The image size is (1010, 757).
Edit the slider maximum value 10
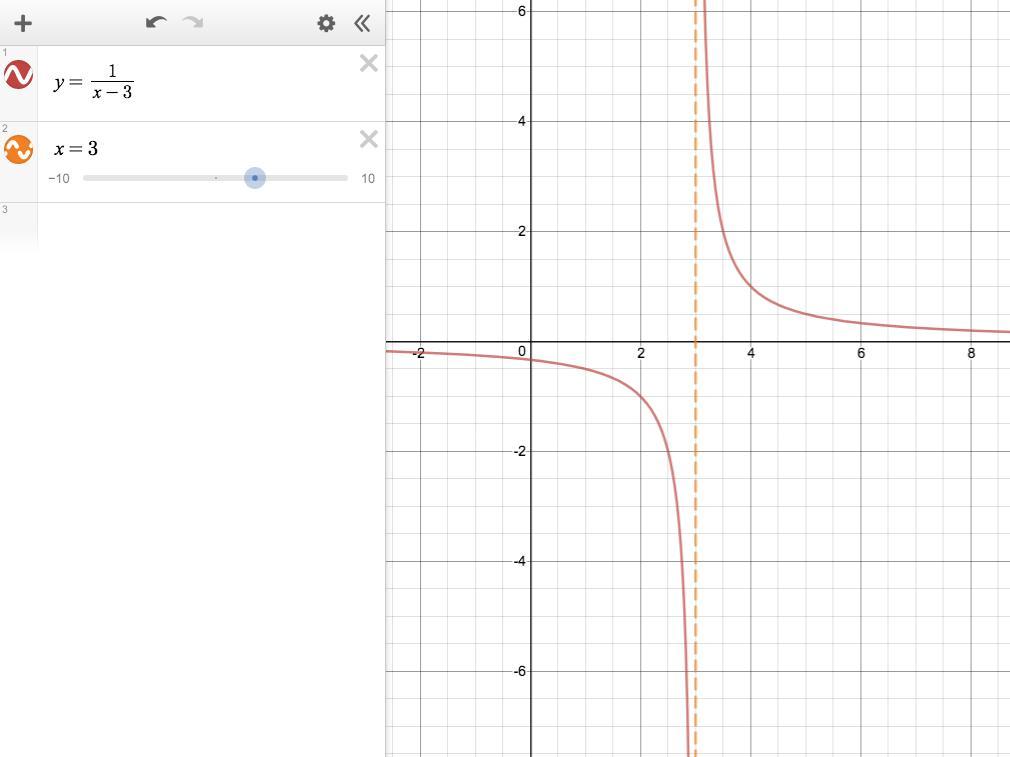tap(368, 178)
